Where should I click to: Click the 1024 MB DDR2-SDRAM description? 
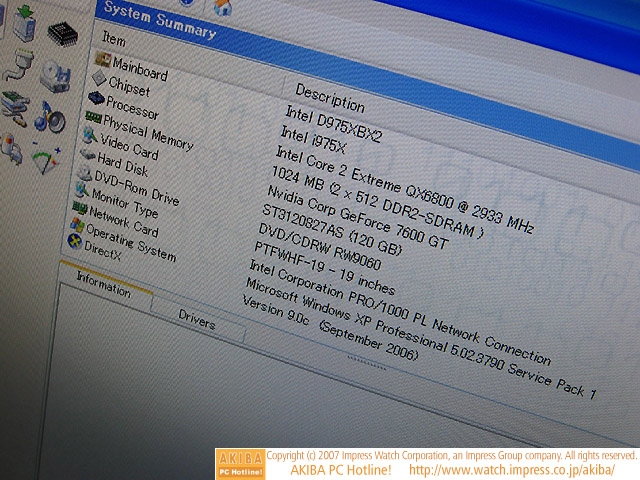tap(377, 202)
